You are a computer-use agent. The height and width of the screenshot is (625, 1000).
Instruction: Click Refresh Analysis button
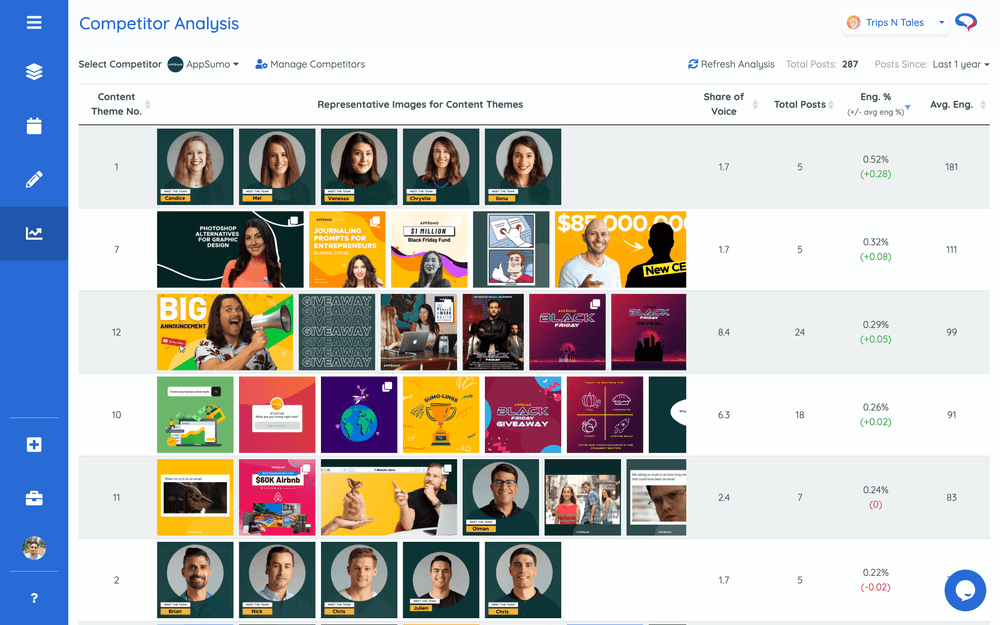pos(731,64)
